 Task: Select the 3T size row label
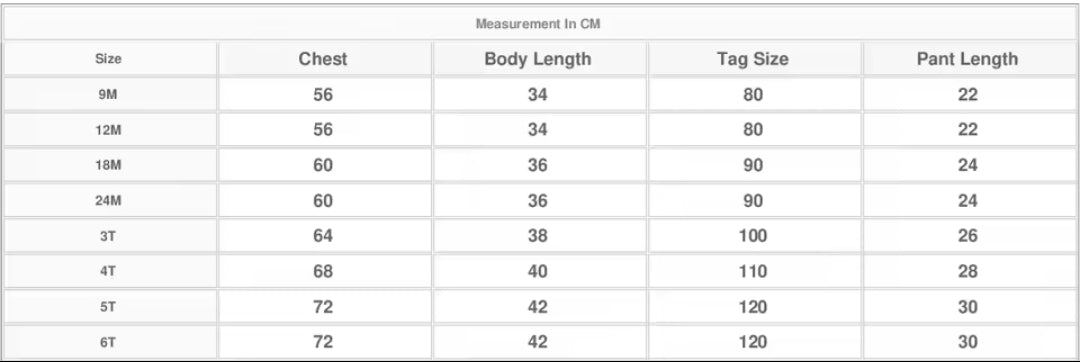[x=108, y=236]
